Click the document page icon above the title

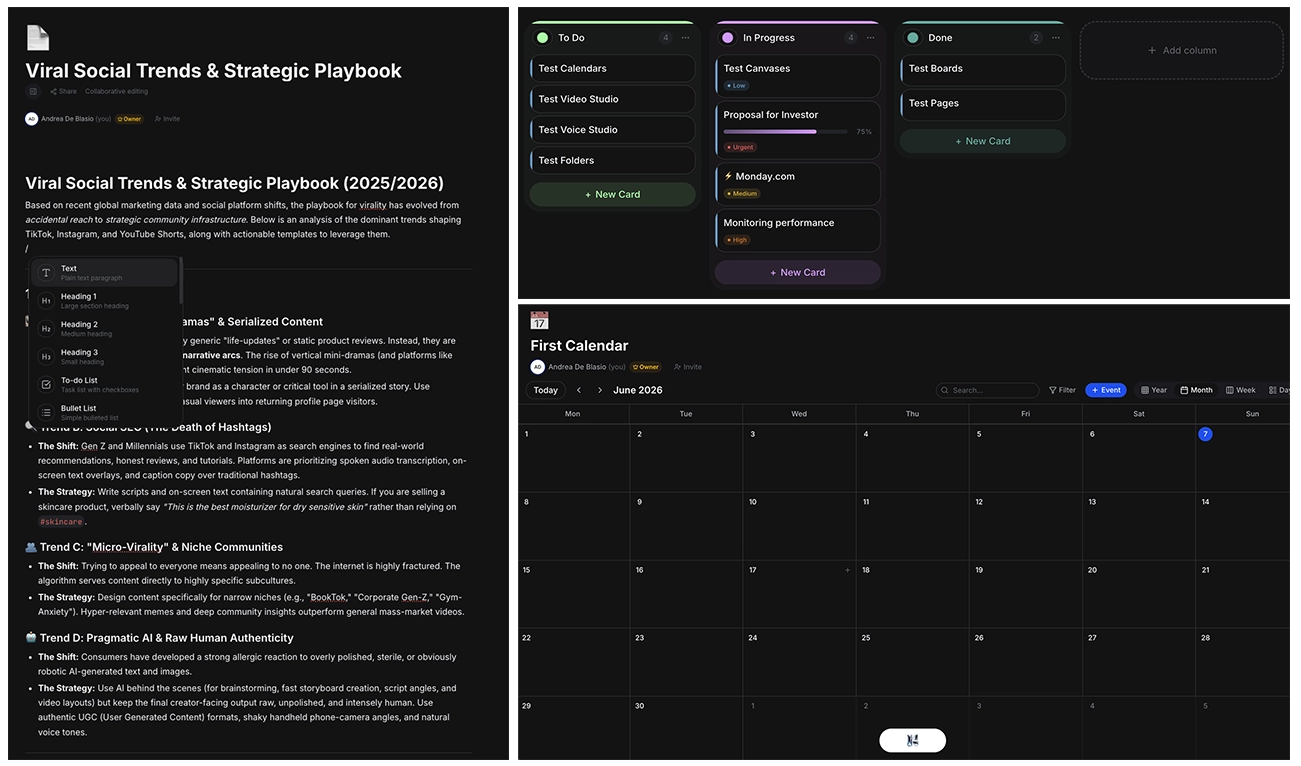point(37,38)
